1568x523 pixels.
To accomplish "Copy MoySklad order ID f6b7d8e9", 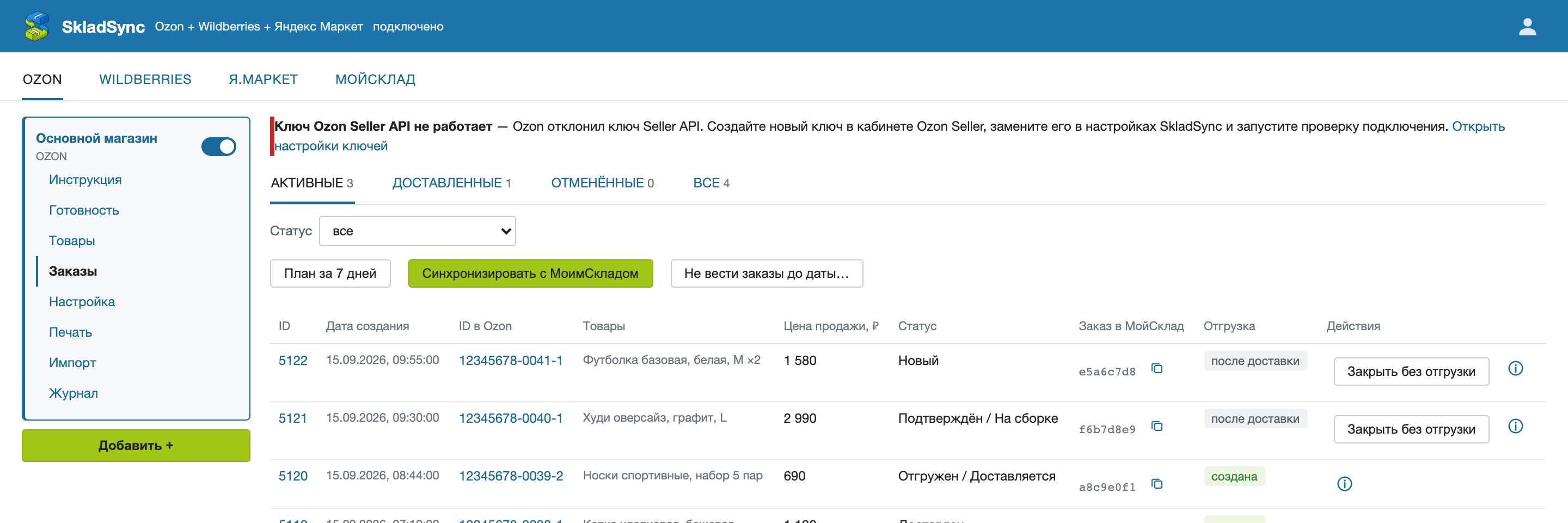I will point(1156,426).
